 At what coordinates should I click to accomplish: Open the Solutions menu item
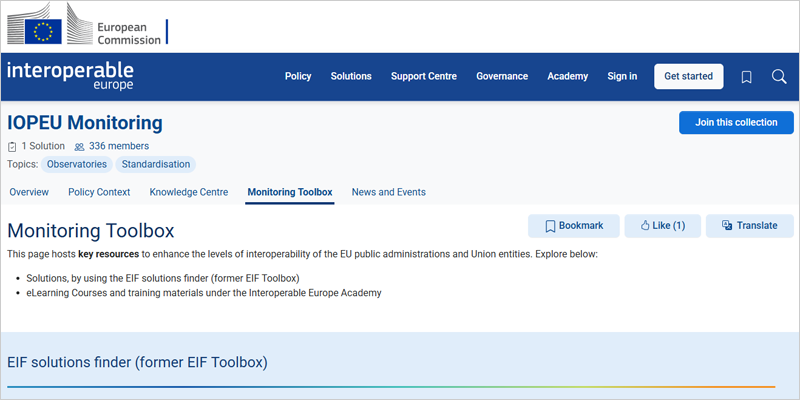(351, 77)
